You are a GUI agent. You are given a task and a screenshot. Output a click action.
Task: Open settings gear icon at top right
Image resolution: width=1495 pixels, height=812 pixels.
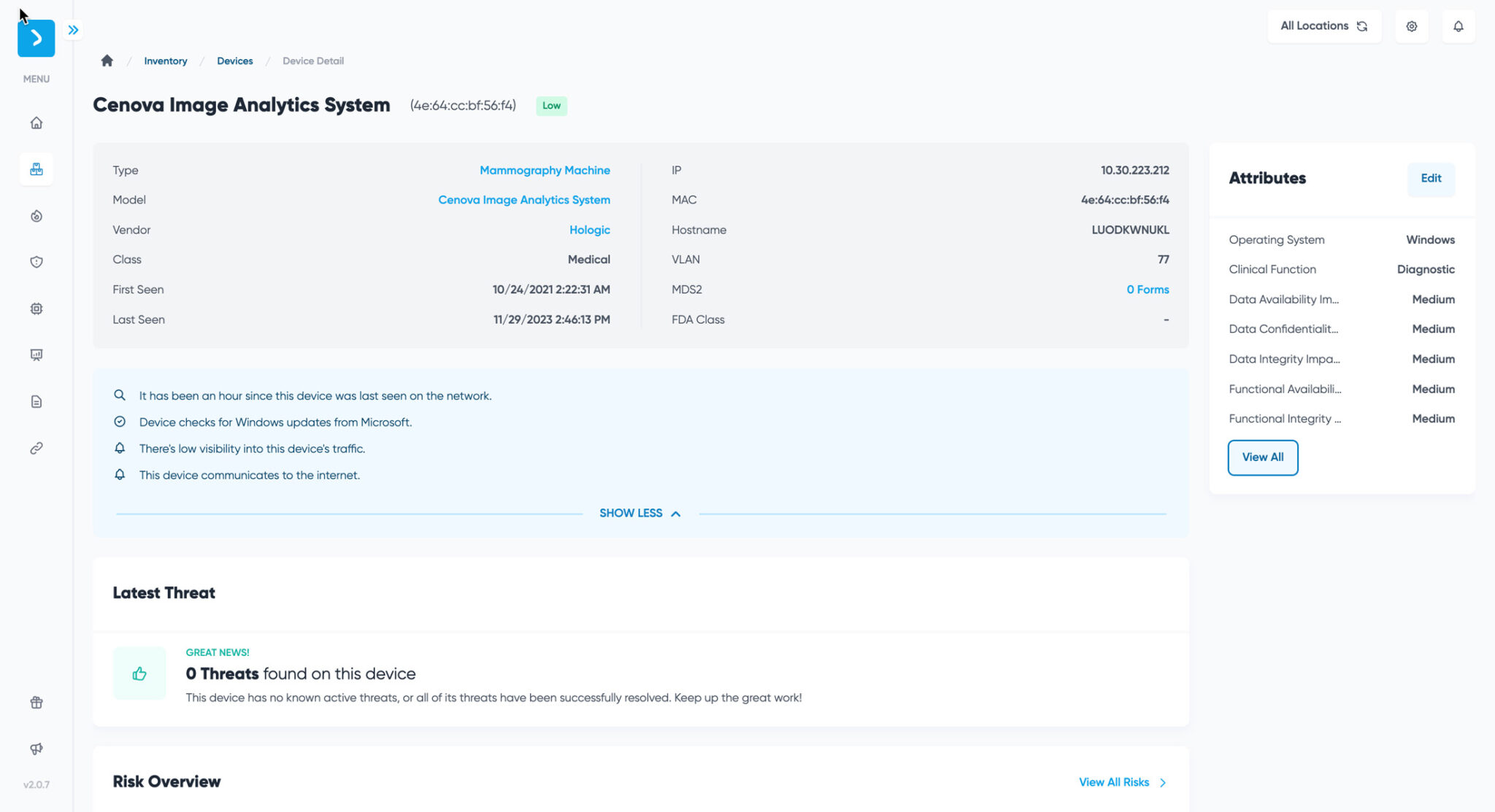(x=1412, y=26)
